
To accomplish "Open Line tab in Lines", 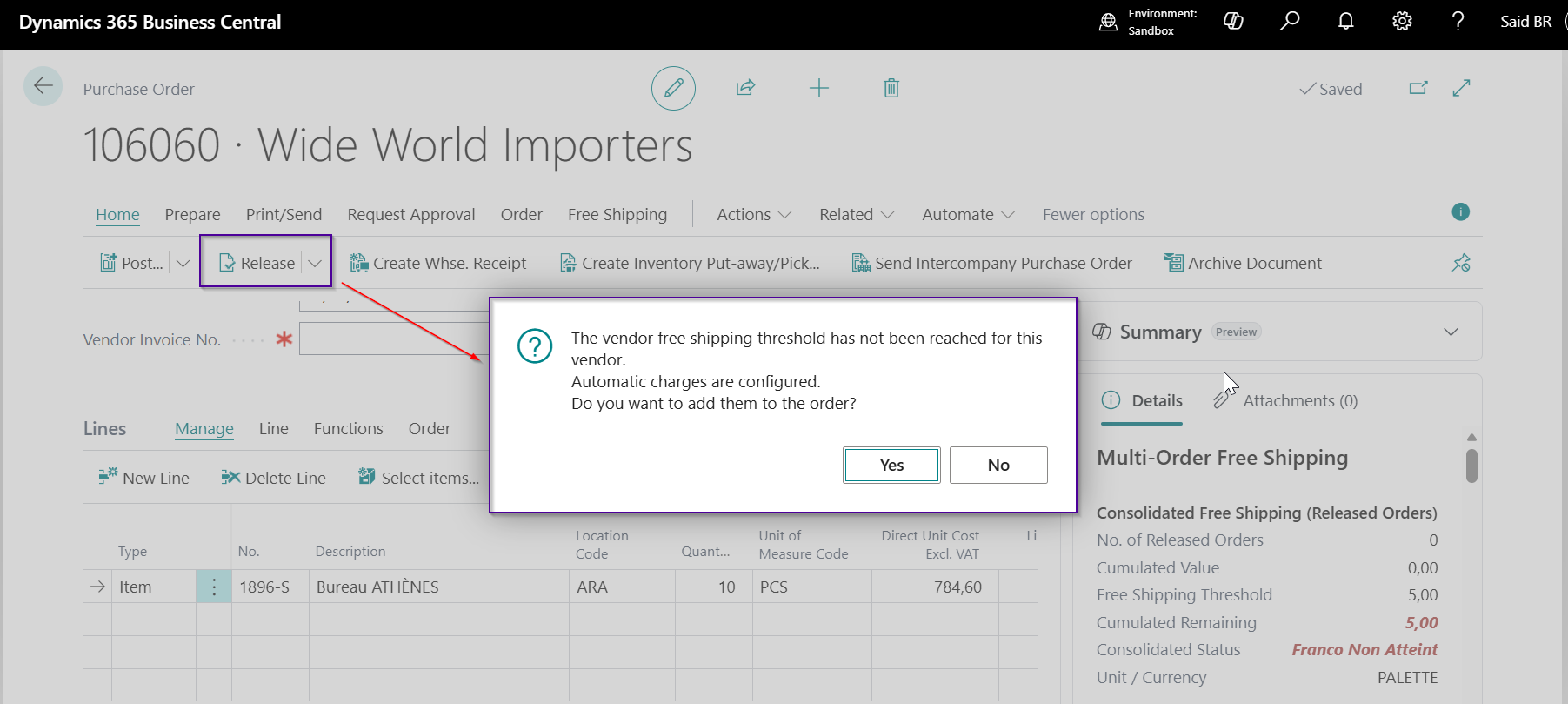I will click(273, 428).
